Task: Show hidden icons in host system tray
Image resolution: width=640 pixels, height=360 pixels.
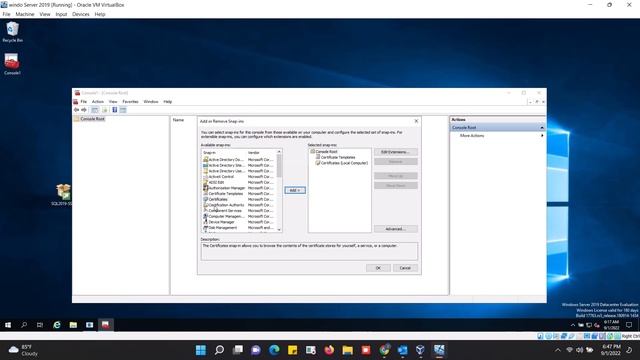Action: click(x=558, y=350)
